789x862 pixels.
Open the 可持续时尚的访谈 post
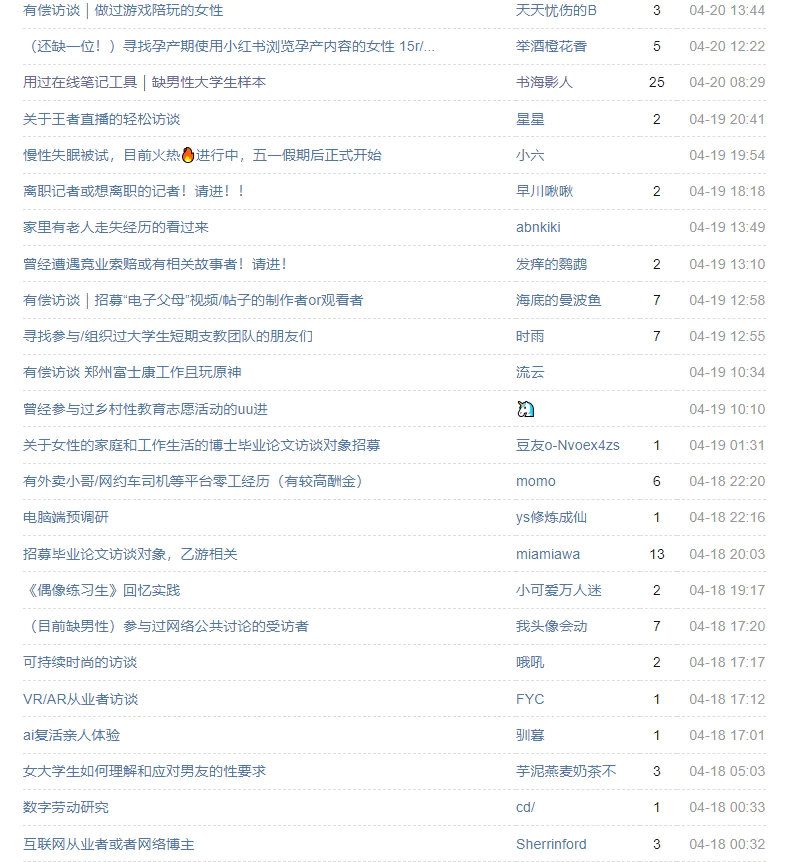point(80,662)
